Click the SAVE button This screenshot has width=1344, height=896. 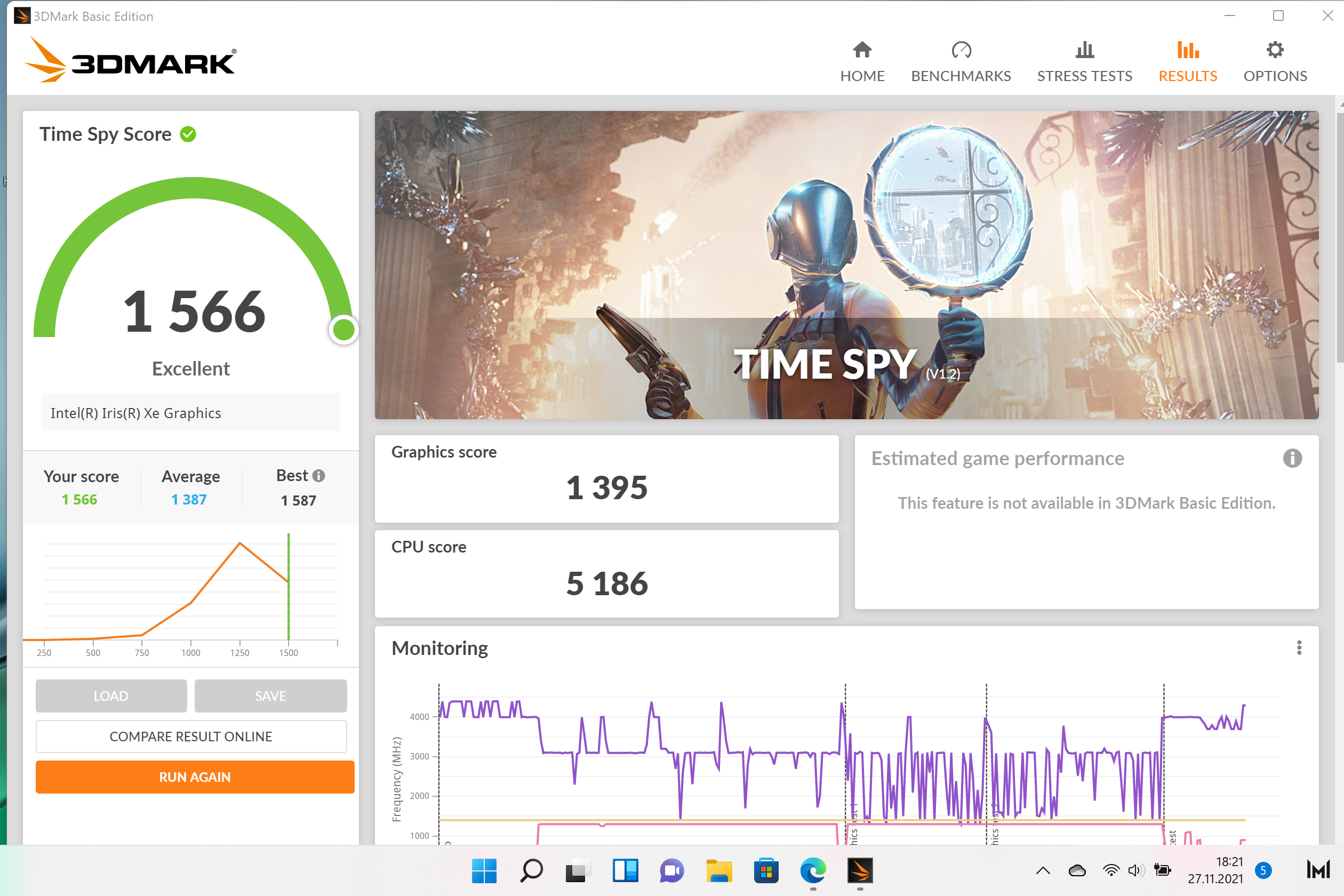[270, 695]
